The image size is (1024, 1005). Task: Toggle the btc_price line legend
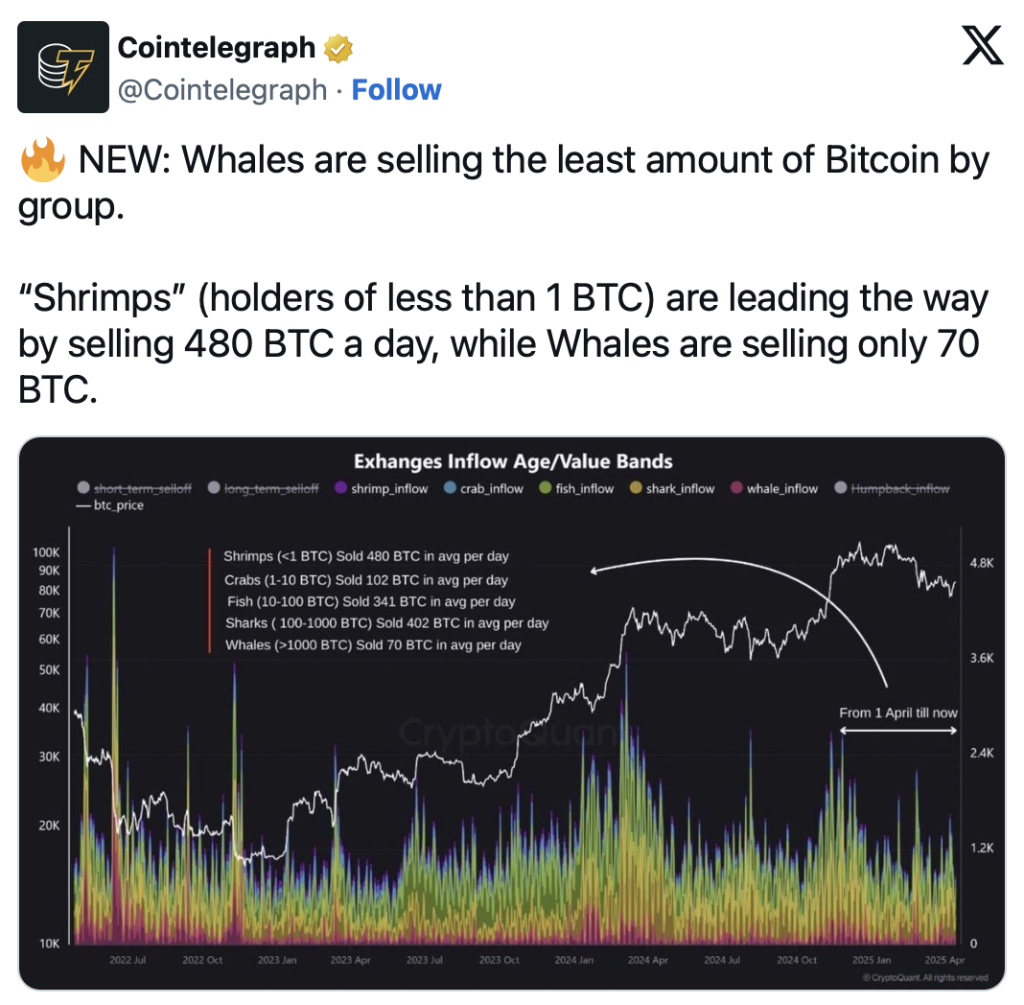(x=110, y=505)
